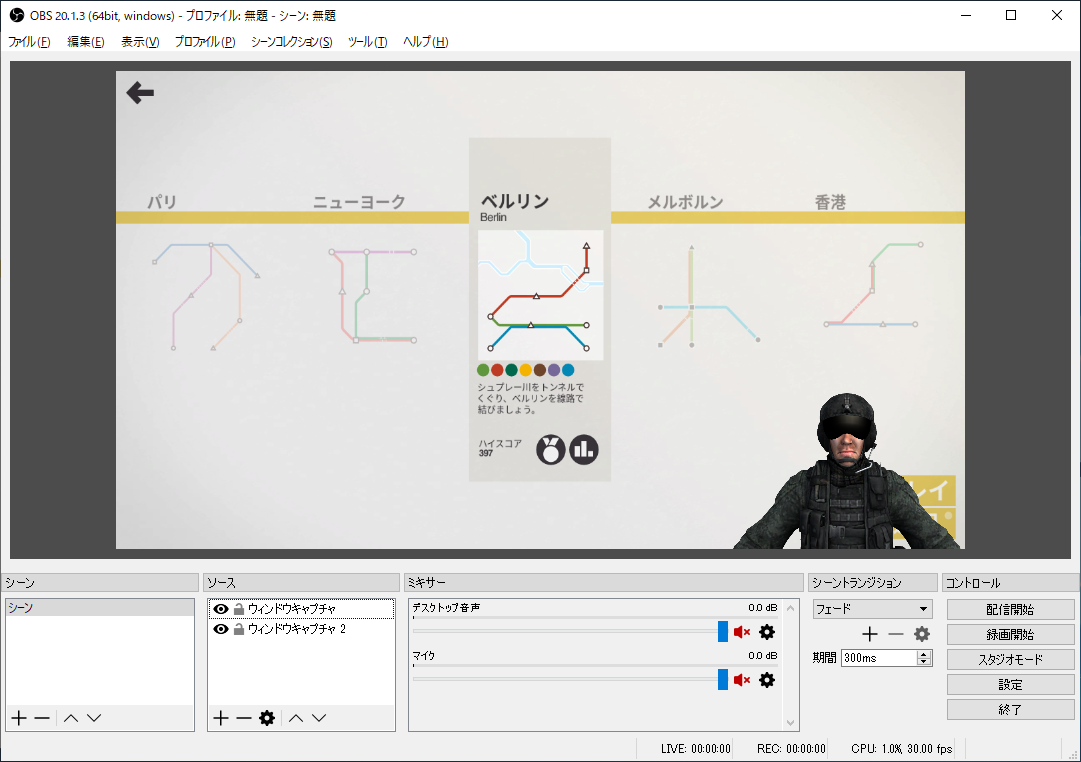Open デスクトップ音声 mixer settings gear
This screenshot has width=1081, height=762.
click(x=767, y=632)
